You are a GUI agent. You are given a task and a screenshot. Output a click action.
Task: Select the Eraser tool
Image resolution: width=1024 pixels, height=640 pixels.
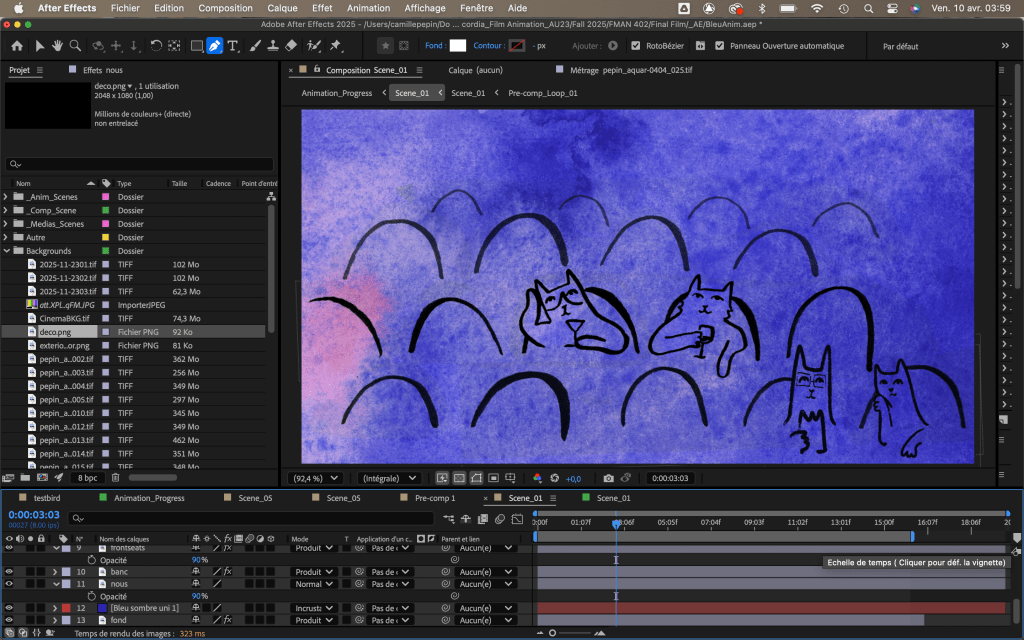click(x=291, y=46)
